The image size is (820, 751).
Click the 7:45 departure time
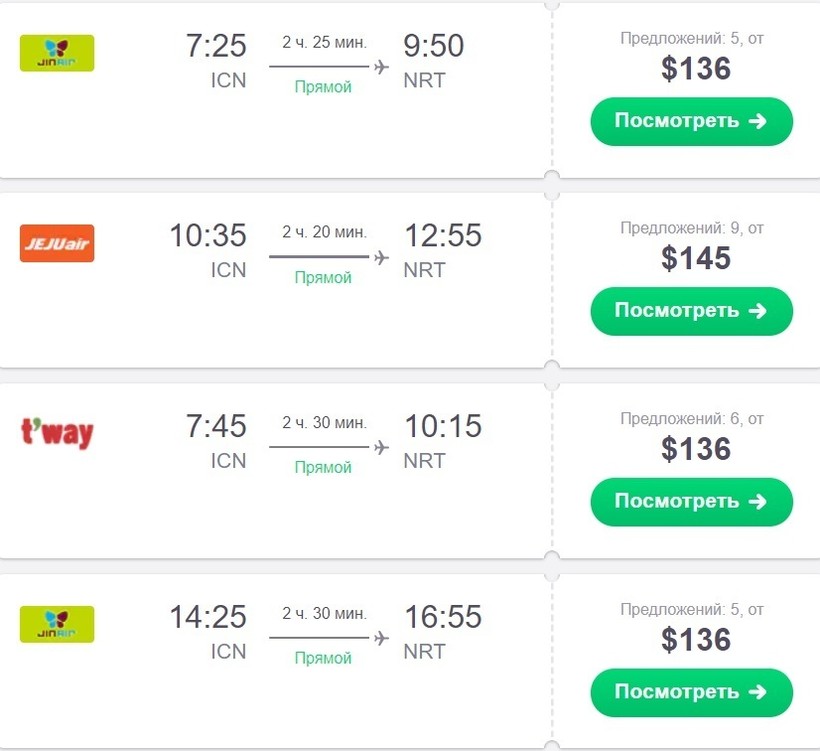pos(216,427)
